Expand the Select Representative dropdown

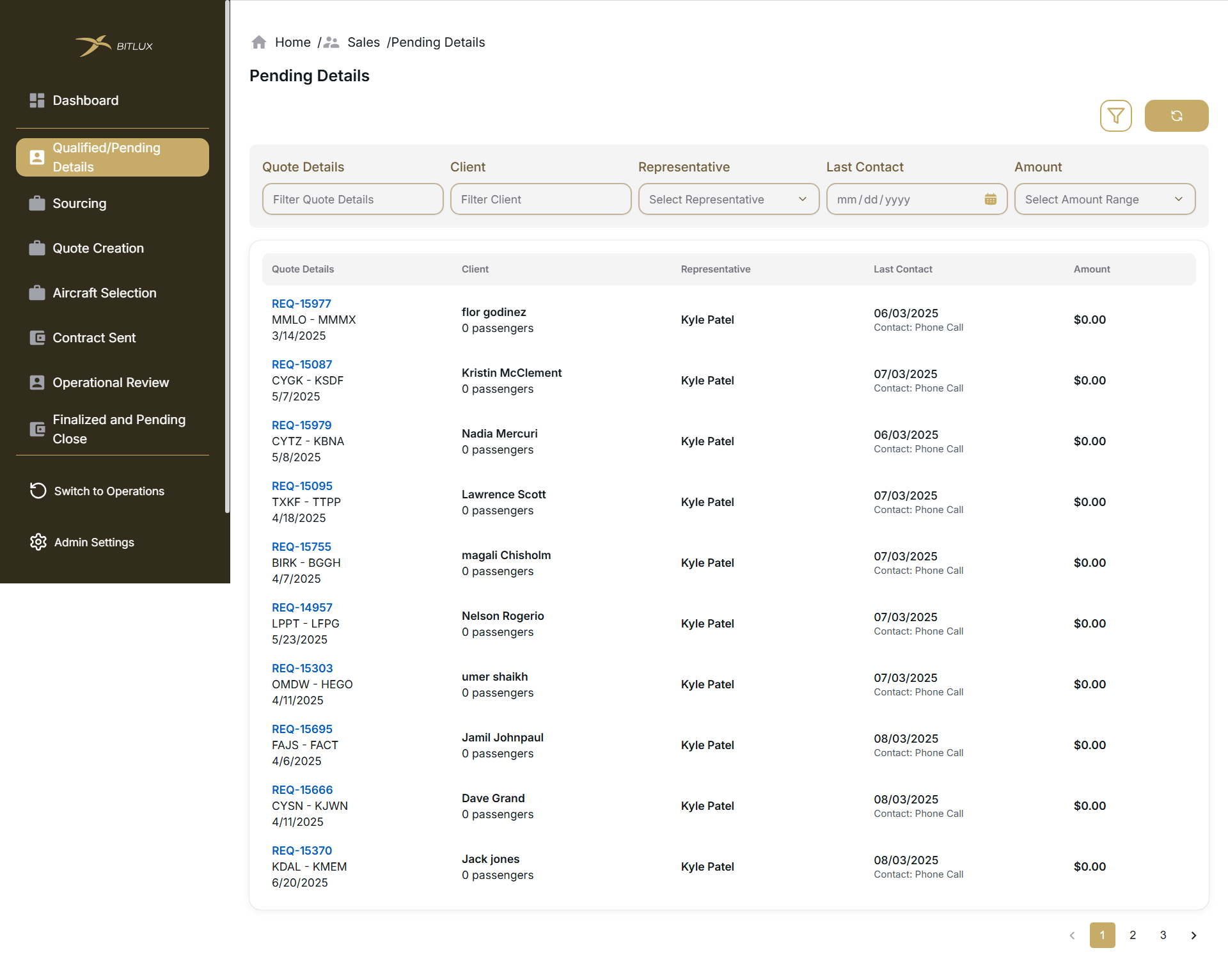(x=728, y=200)
